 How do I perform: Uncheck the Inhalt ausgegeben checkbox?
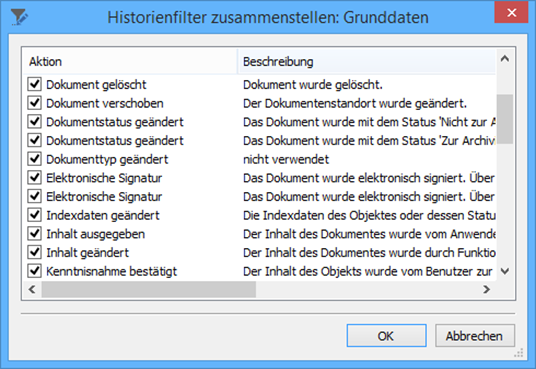click(x=35, y=234)
